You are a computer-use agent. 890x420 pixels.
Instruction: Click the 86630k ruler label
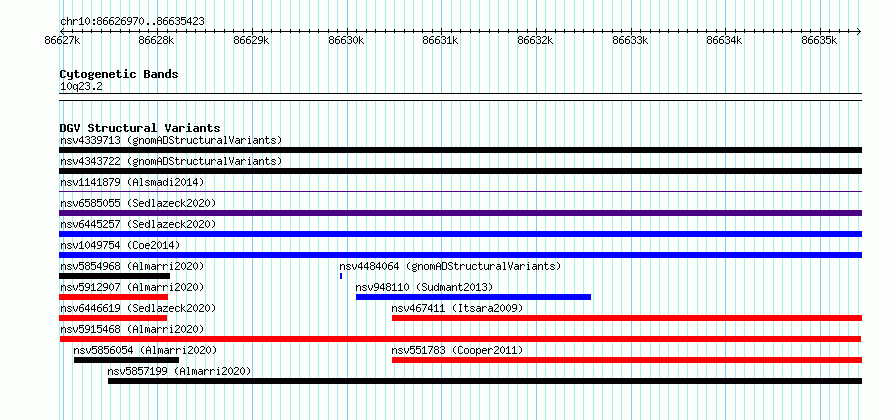tap(346, 41)
